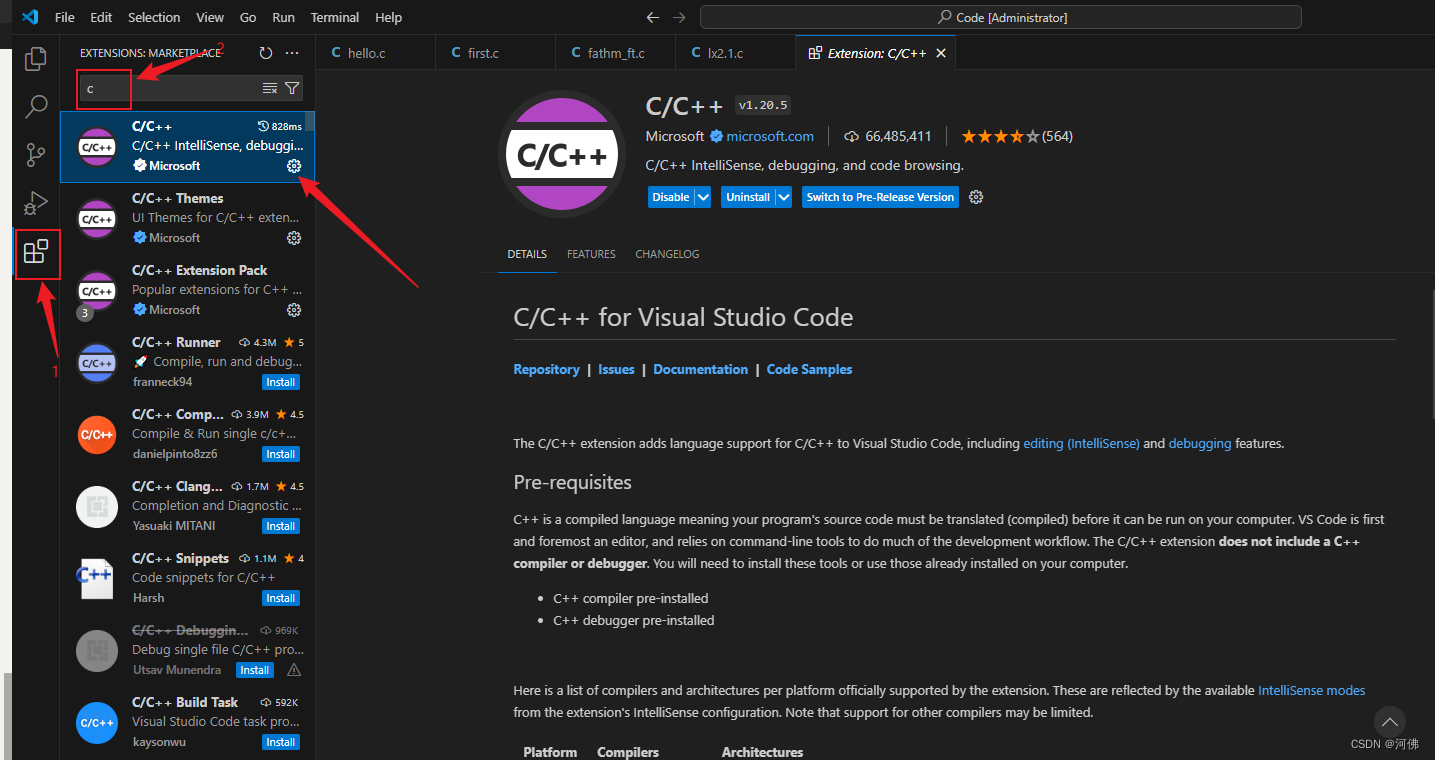Viewport: 1435px width, 760px height.
Task: Open the Terminal menu
Action: point(335,17)
